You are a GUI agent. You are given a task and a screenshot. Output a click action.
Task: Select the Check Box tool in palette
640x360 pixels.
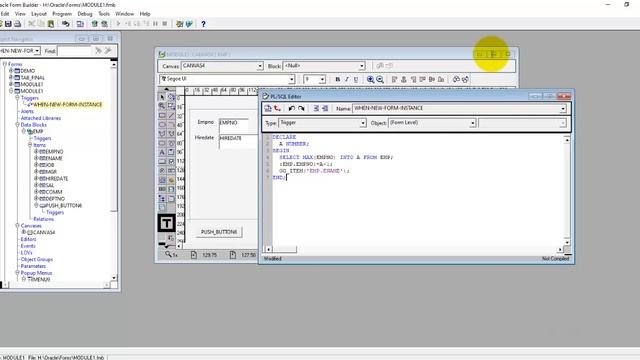171,162
